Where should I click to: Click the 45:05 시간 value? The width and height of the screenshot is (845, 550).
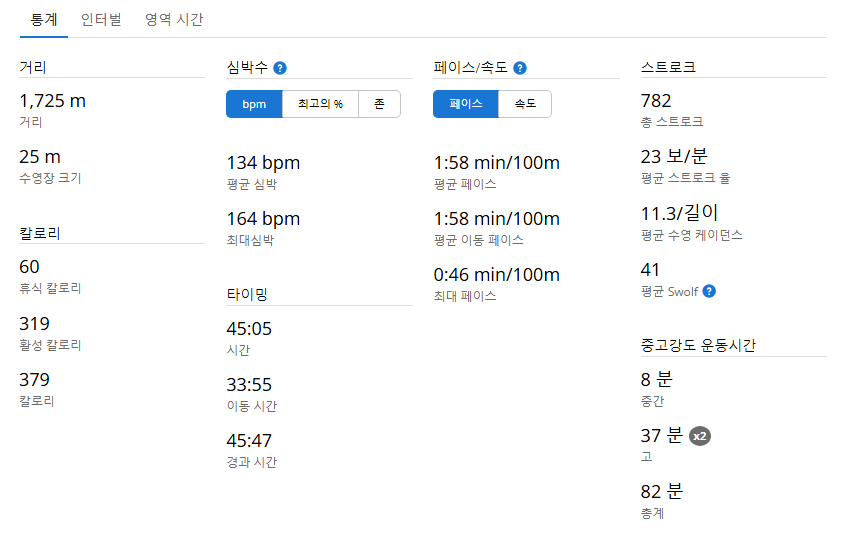[249, 329]
